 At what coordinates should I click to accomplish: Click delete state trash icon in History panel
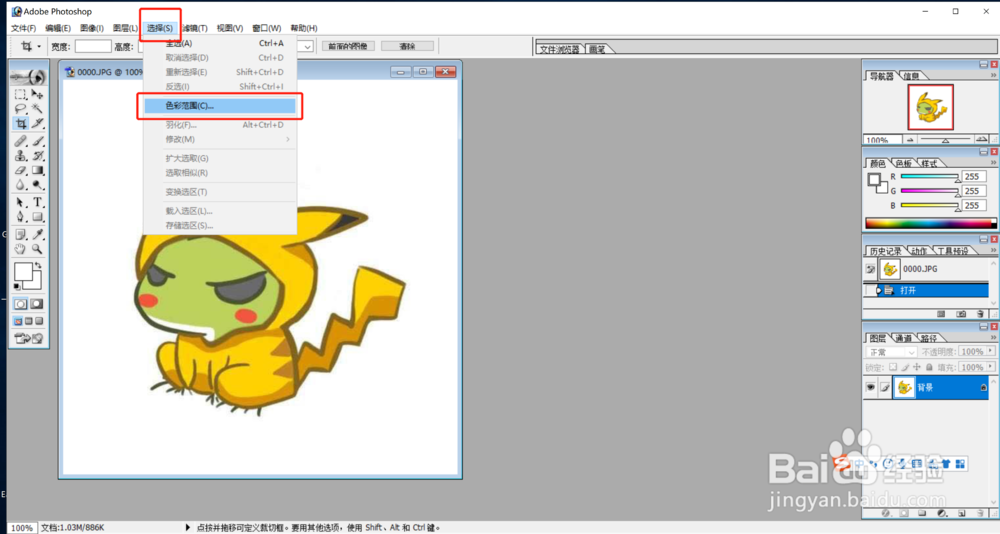click(980, 314)
